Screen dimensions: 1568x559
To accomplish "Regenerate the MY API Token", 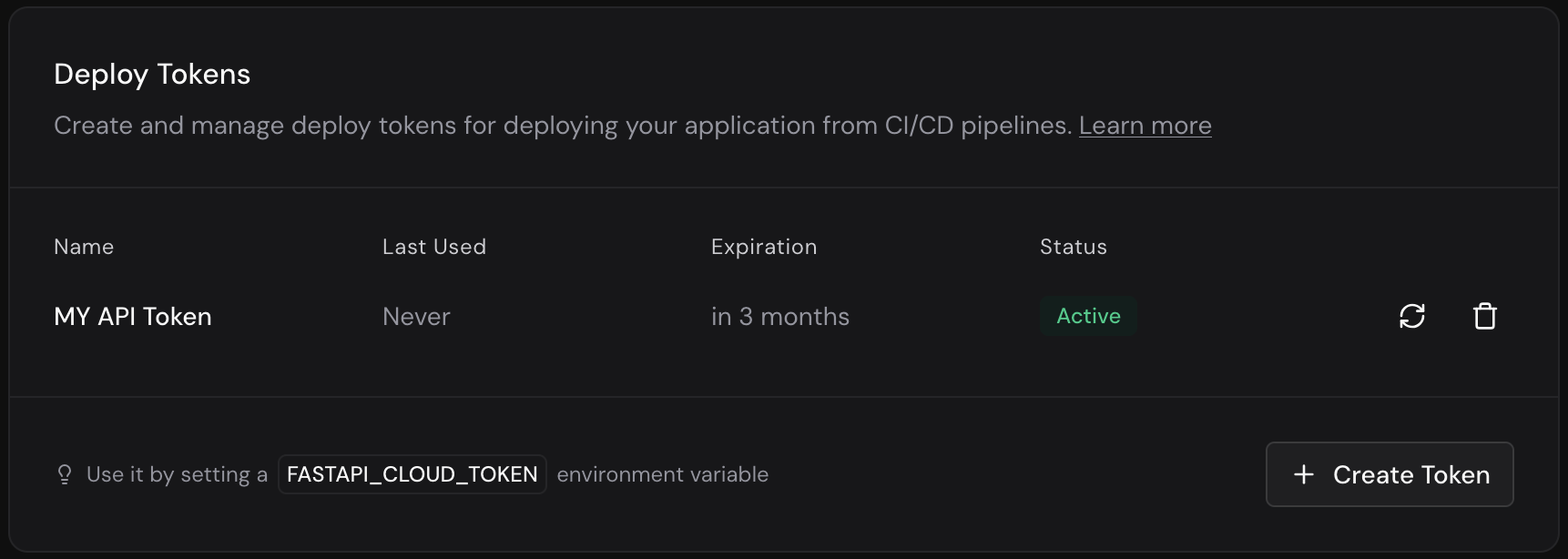I will click(1412, 316).
